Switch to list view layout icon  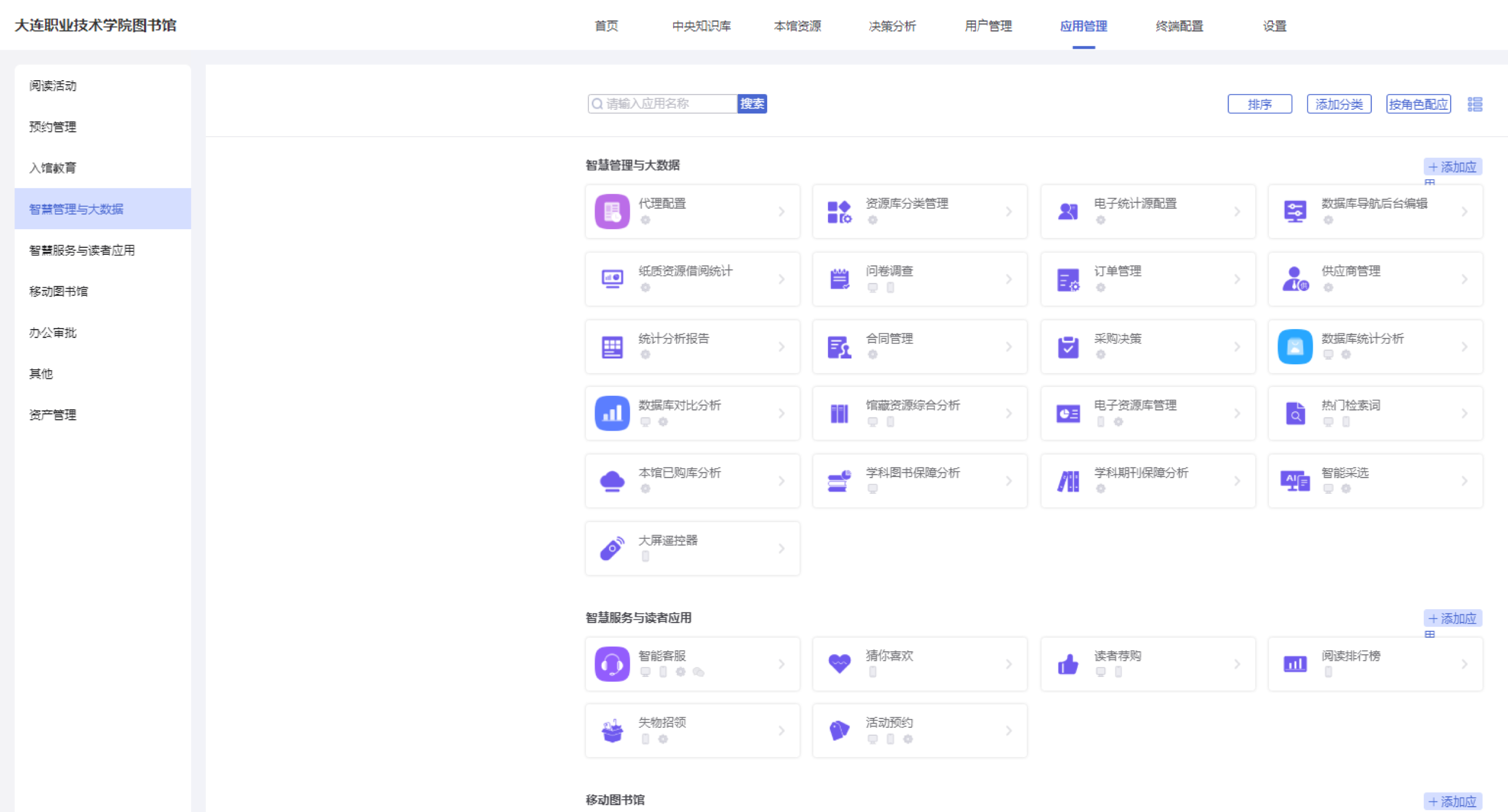1475,104
